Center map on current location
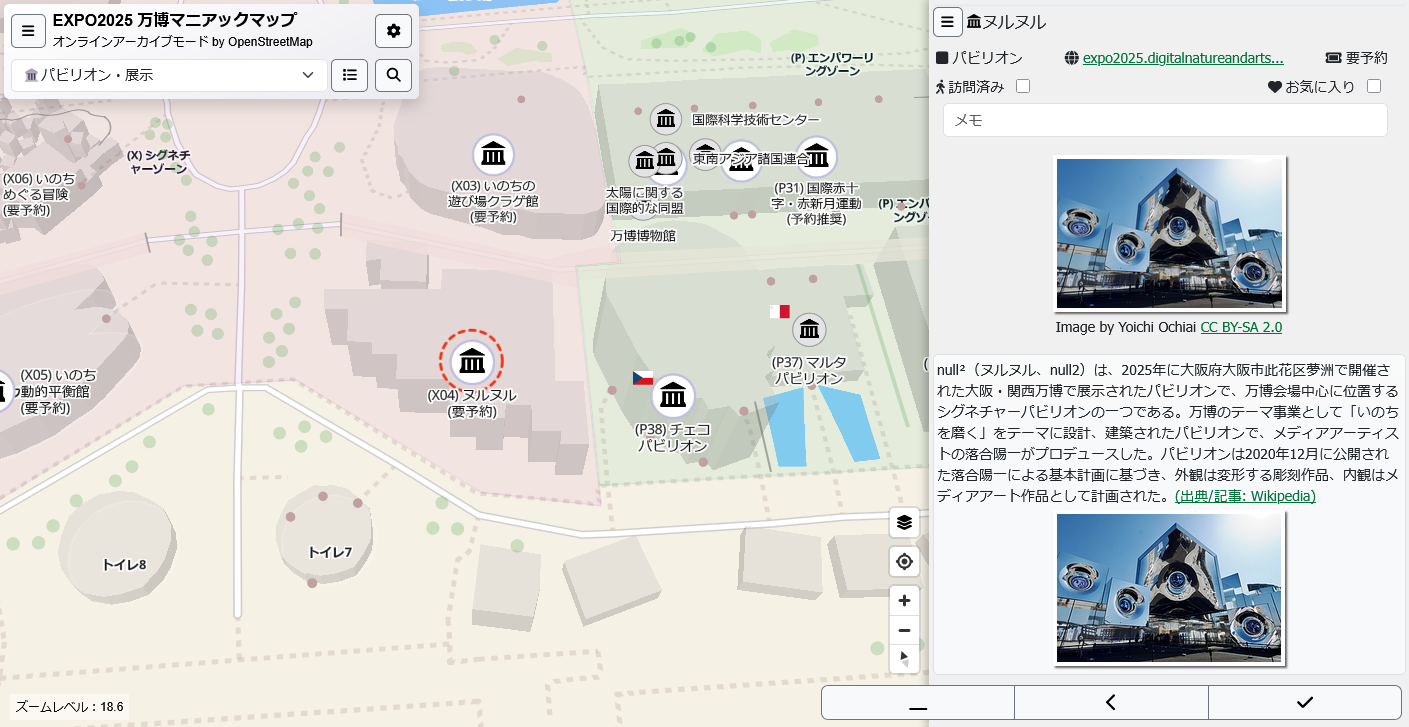This screenshot has height=727, width=1409. [x=904, y=561]
